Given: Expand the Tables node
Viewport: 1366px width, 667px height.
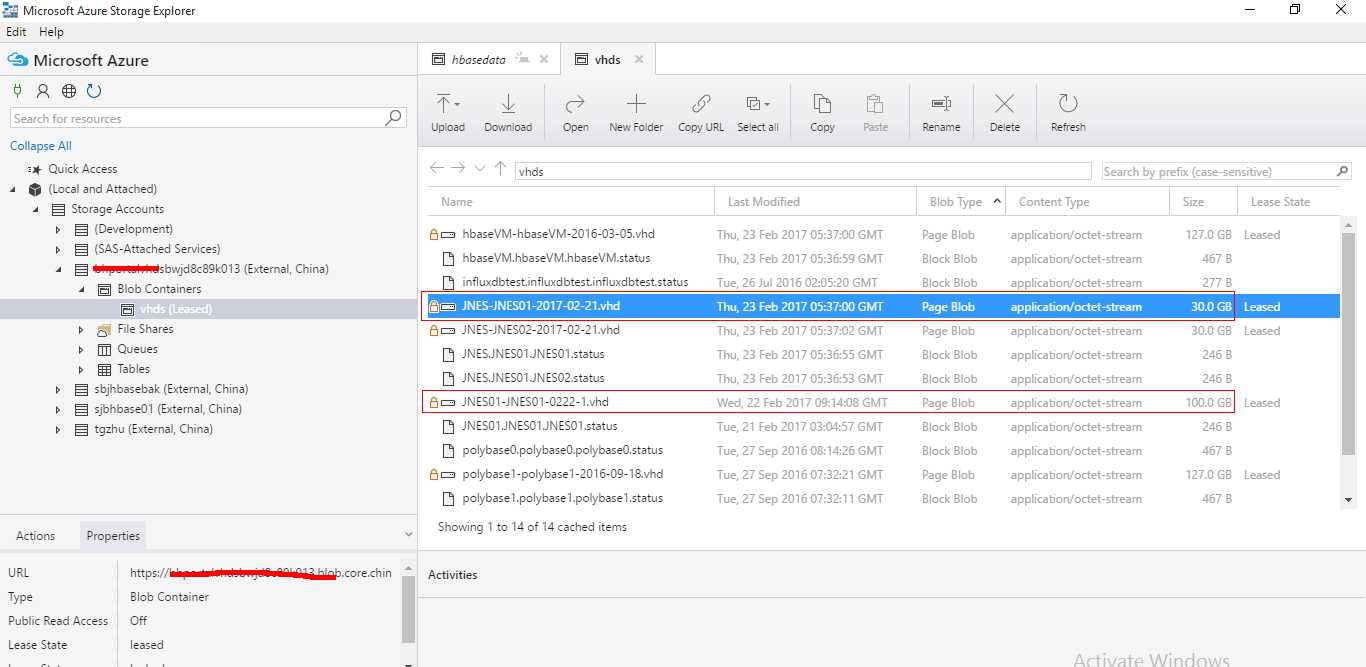Looking at the screenshot, I should [x=81, y=369].
